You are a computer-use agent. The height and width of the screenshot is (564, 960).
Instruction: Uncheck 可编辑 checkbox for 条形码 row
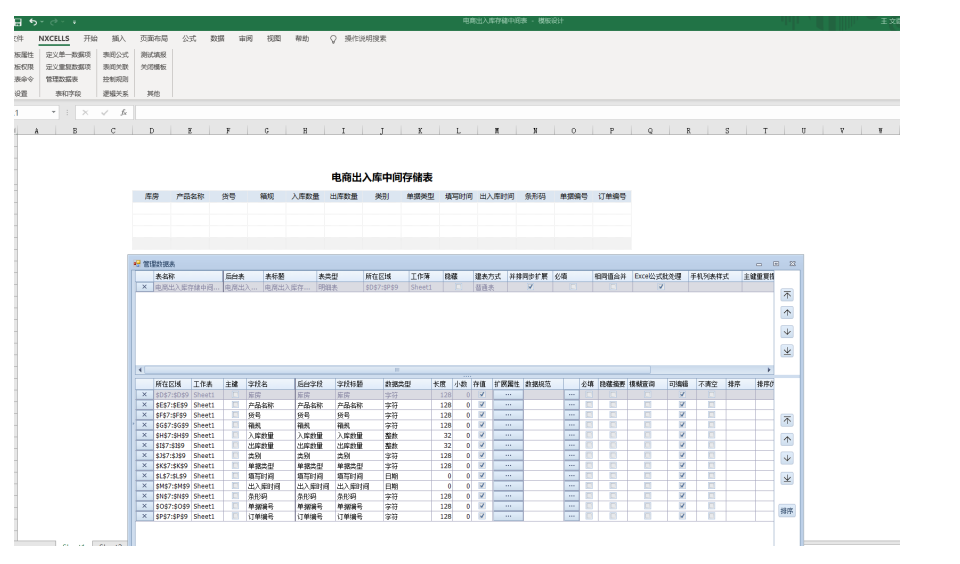click(683, 494)
